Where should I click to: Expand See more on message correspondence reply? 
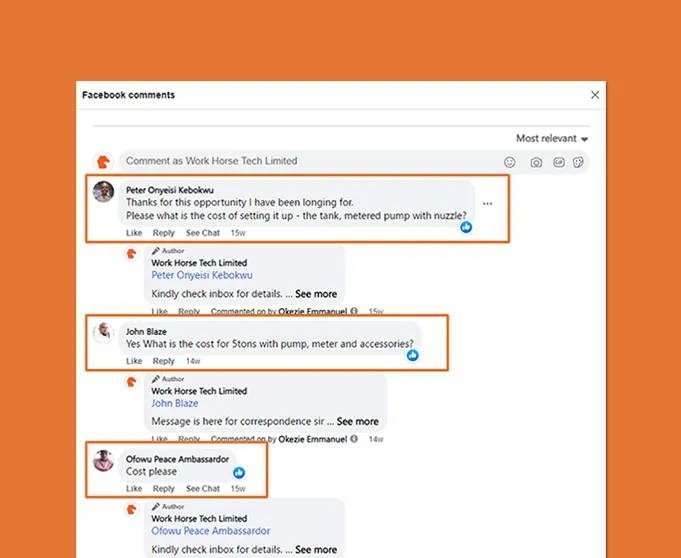coord(357,422)
